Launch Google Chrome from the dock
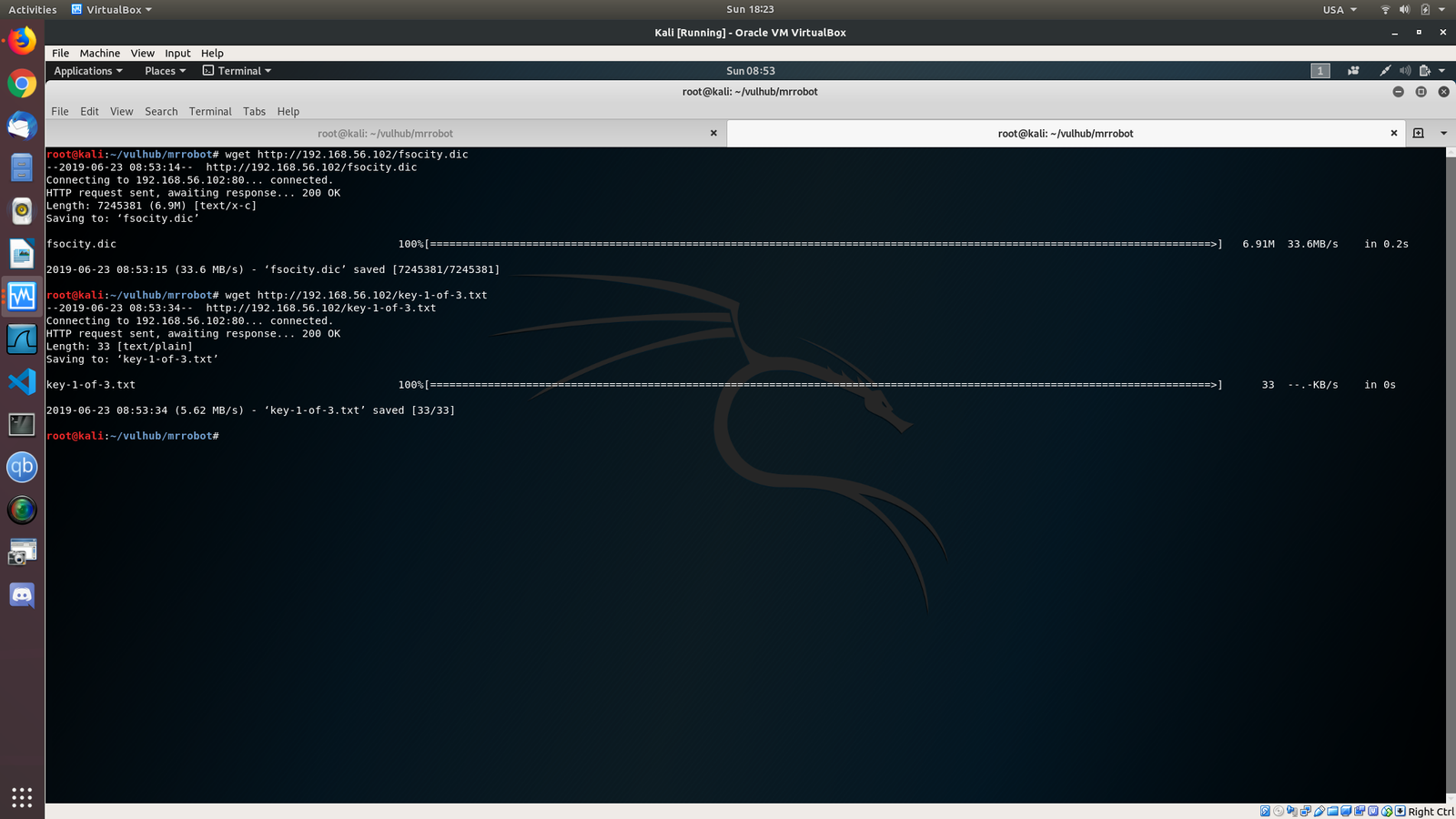1456x819 pixels. (22, 84)
